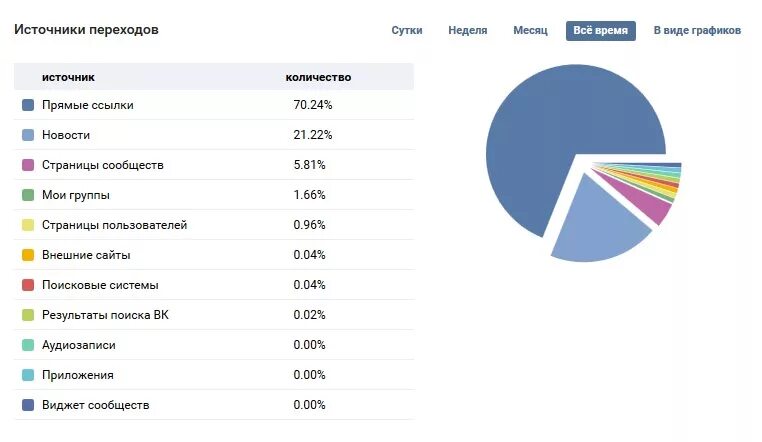Click the light blue swatch next to Новости
The image size is (762, 442).
click(28, 135)
